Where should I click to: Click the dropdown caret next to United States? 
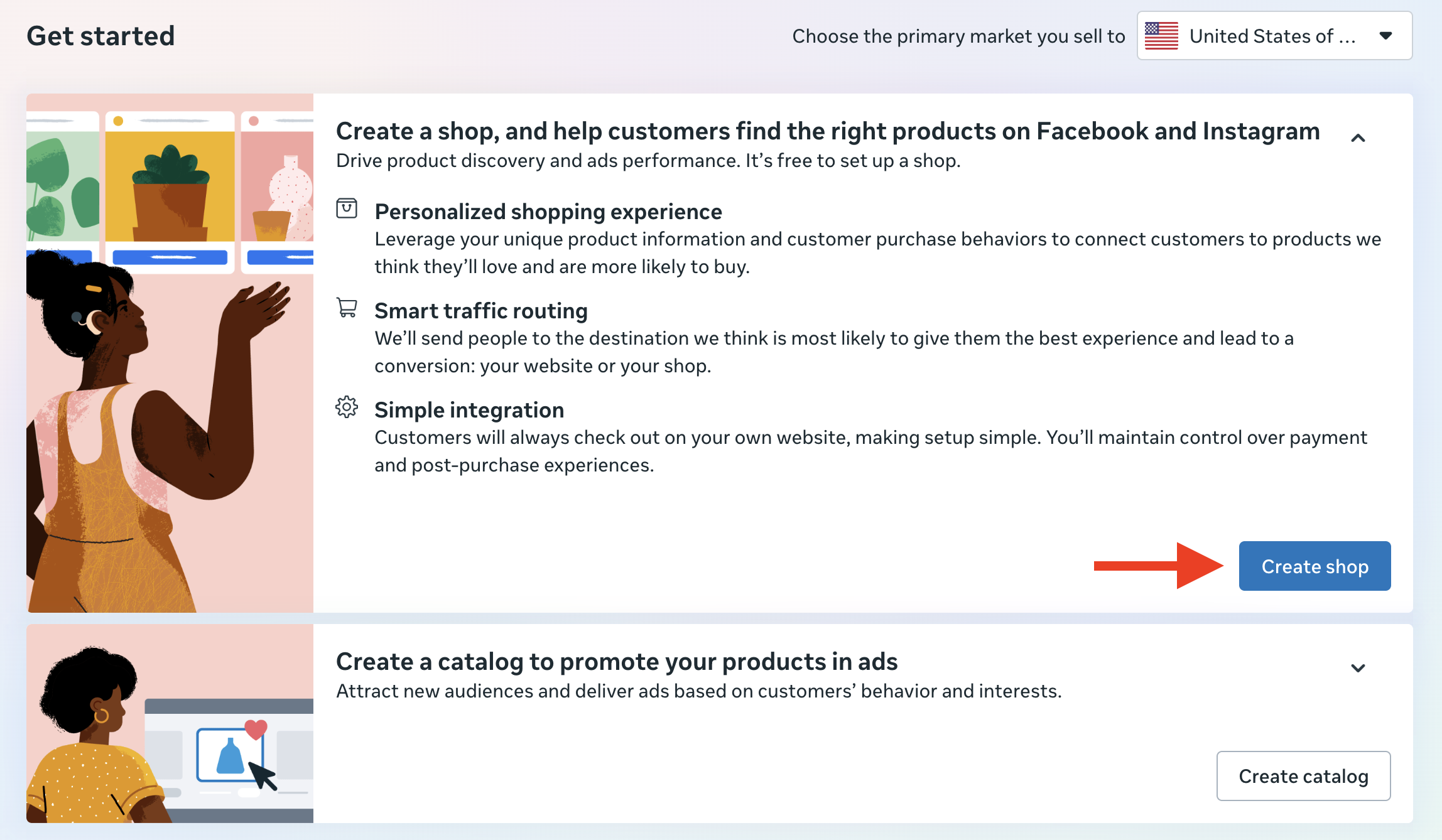coord(1385,36)
